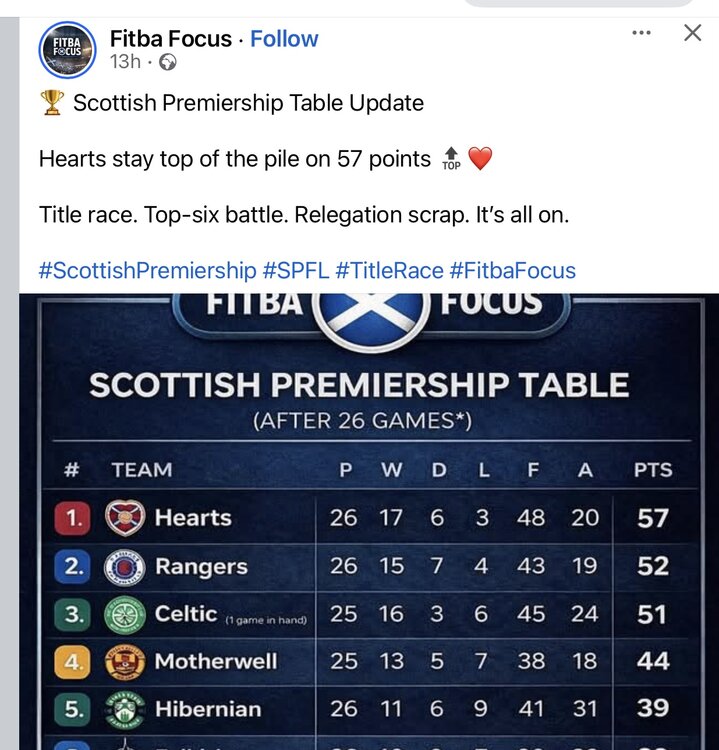Open the Fitba Focus page name link

[x=171, y=39]
